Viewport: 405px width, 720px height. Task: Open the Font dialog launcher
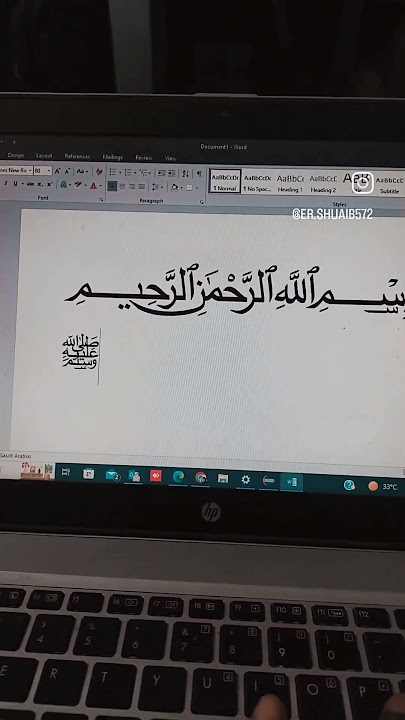101,200
